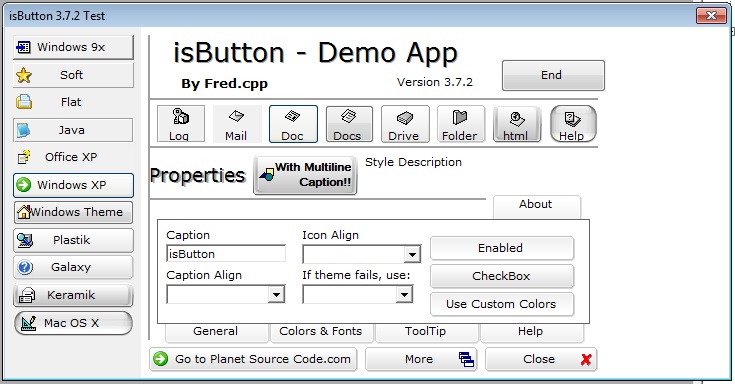Click the End button

tap(553, 75)
